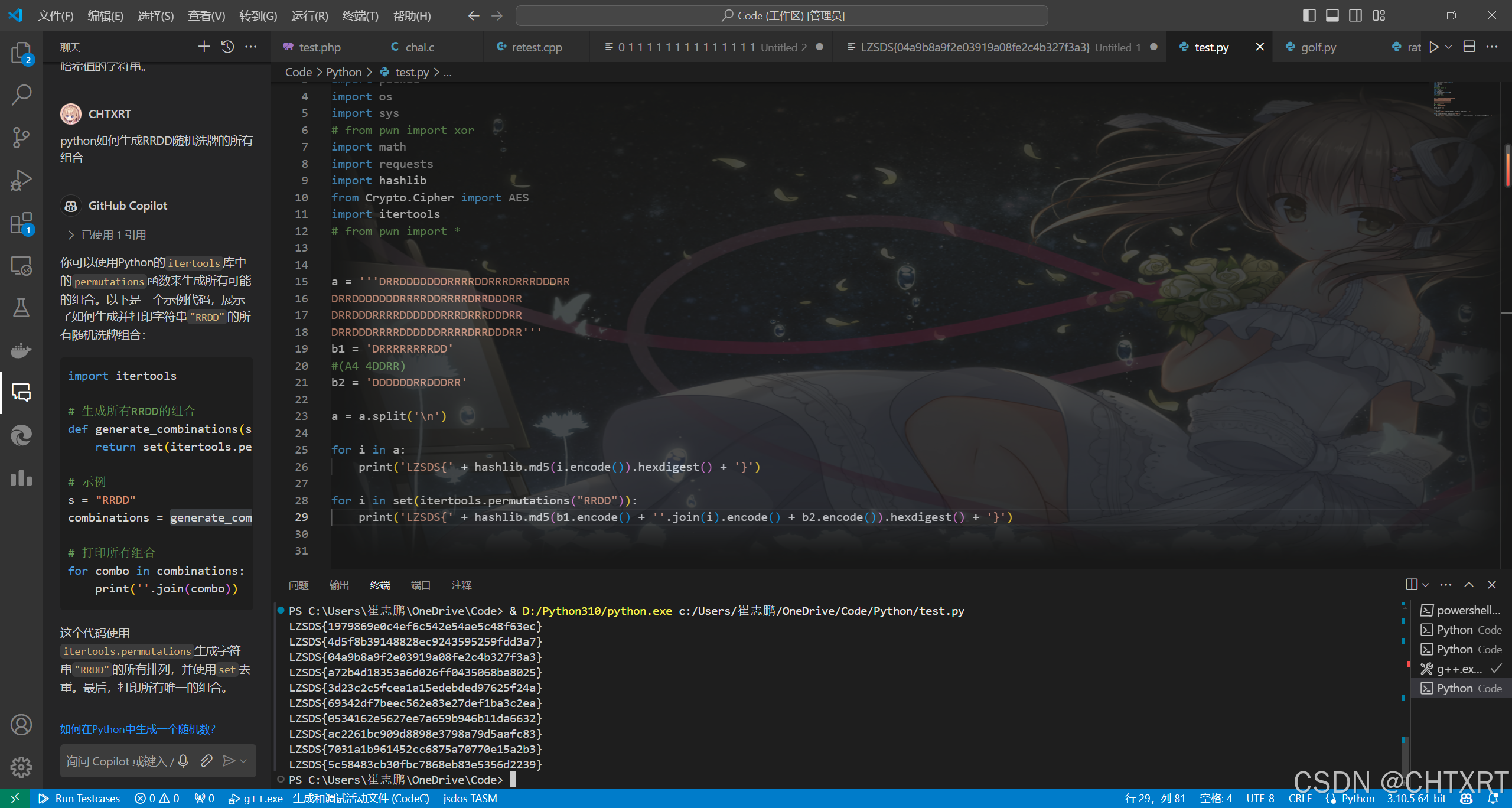Click g++.exe build task in status bar

point(328,799)
